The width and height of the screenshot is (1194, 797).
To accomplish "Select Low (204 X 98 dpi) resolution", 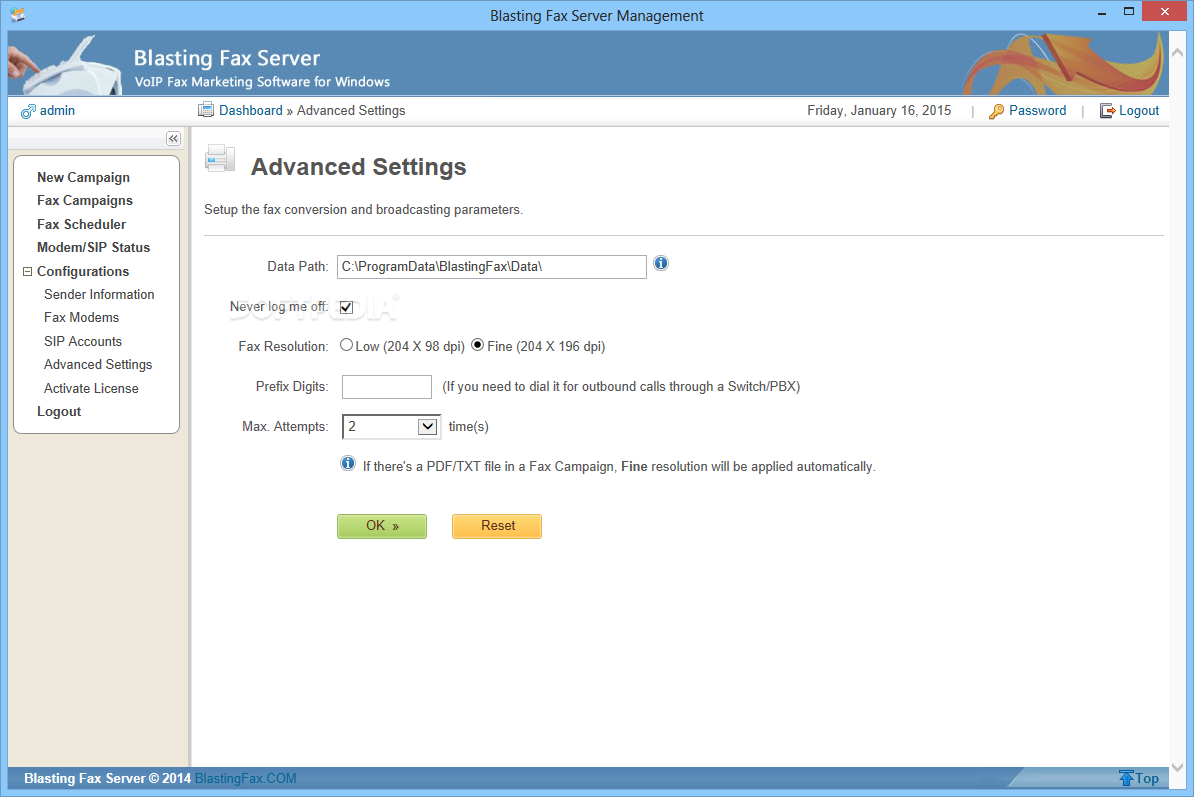I will click(346, 345).
